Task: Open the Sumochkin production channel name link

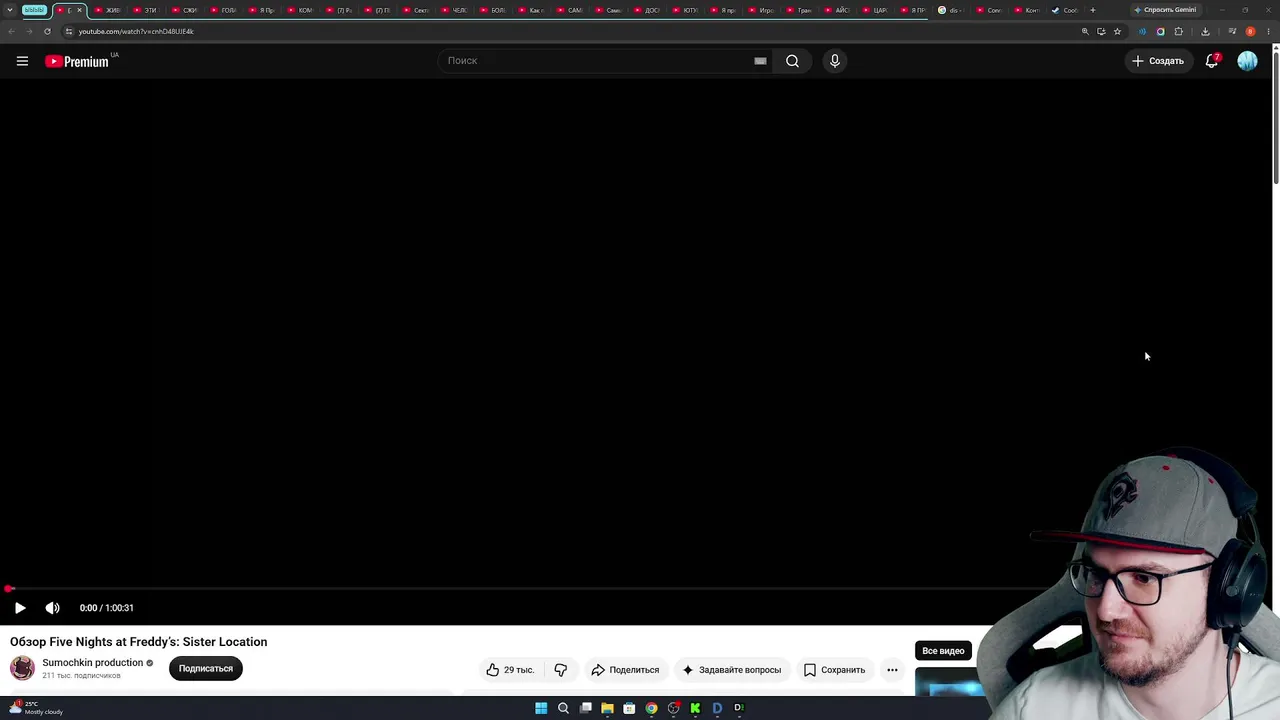Action: (92, 662)
